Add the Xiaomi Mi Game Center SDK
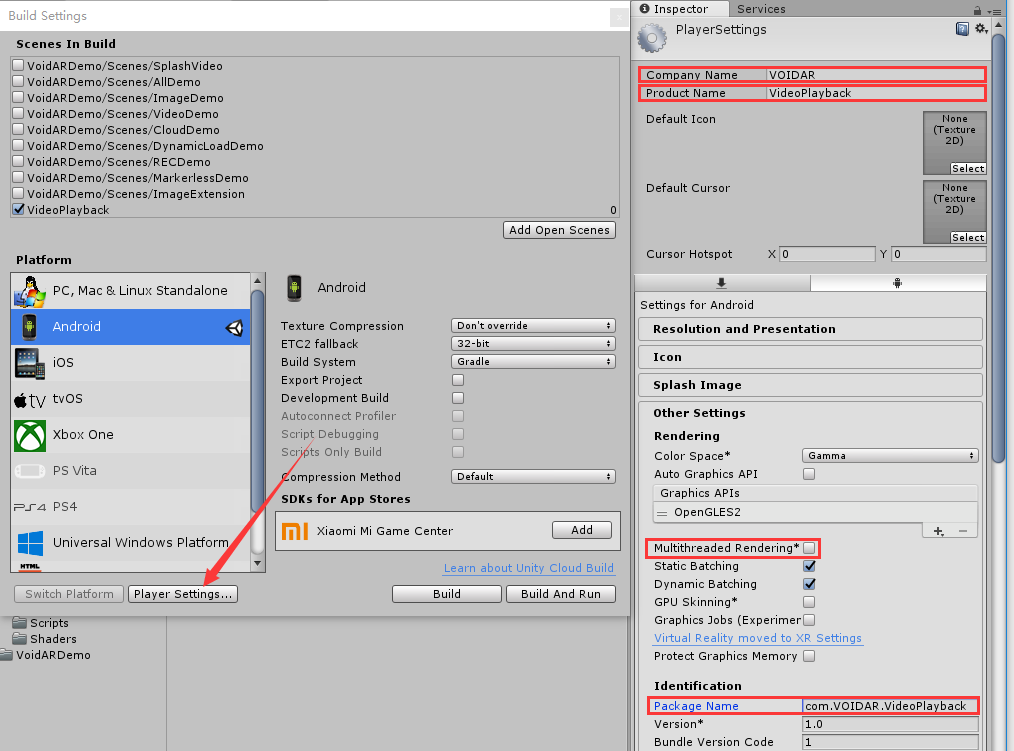The height and width of the screenshot is (751, 1014). coord(582,530)
